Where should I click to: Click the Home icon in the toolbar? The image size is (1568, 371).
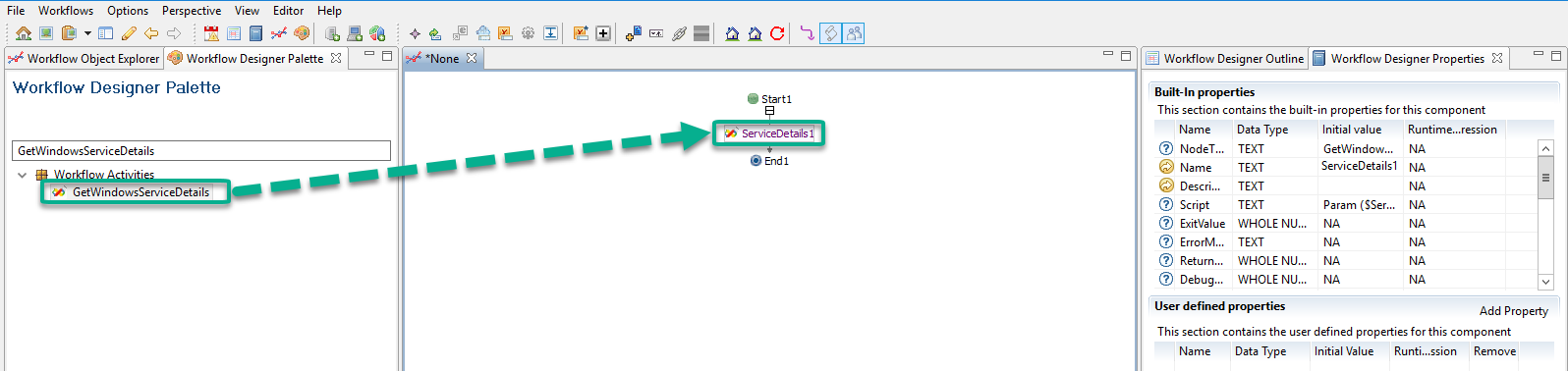pyautogui.click(x=24, y=33)
